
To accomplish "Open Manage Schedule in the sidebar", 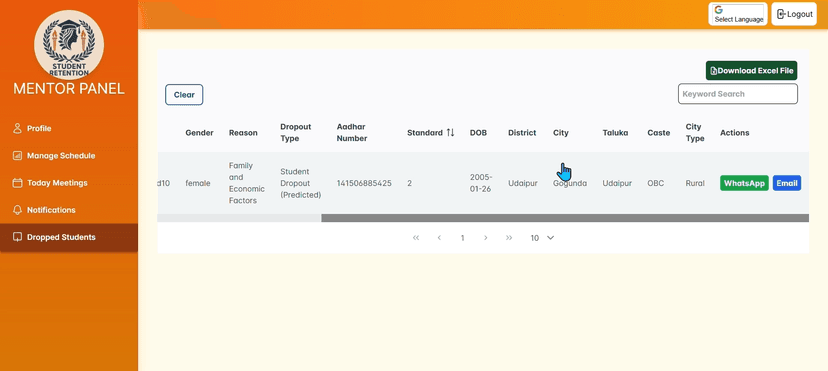I will (x=69, y=156).
